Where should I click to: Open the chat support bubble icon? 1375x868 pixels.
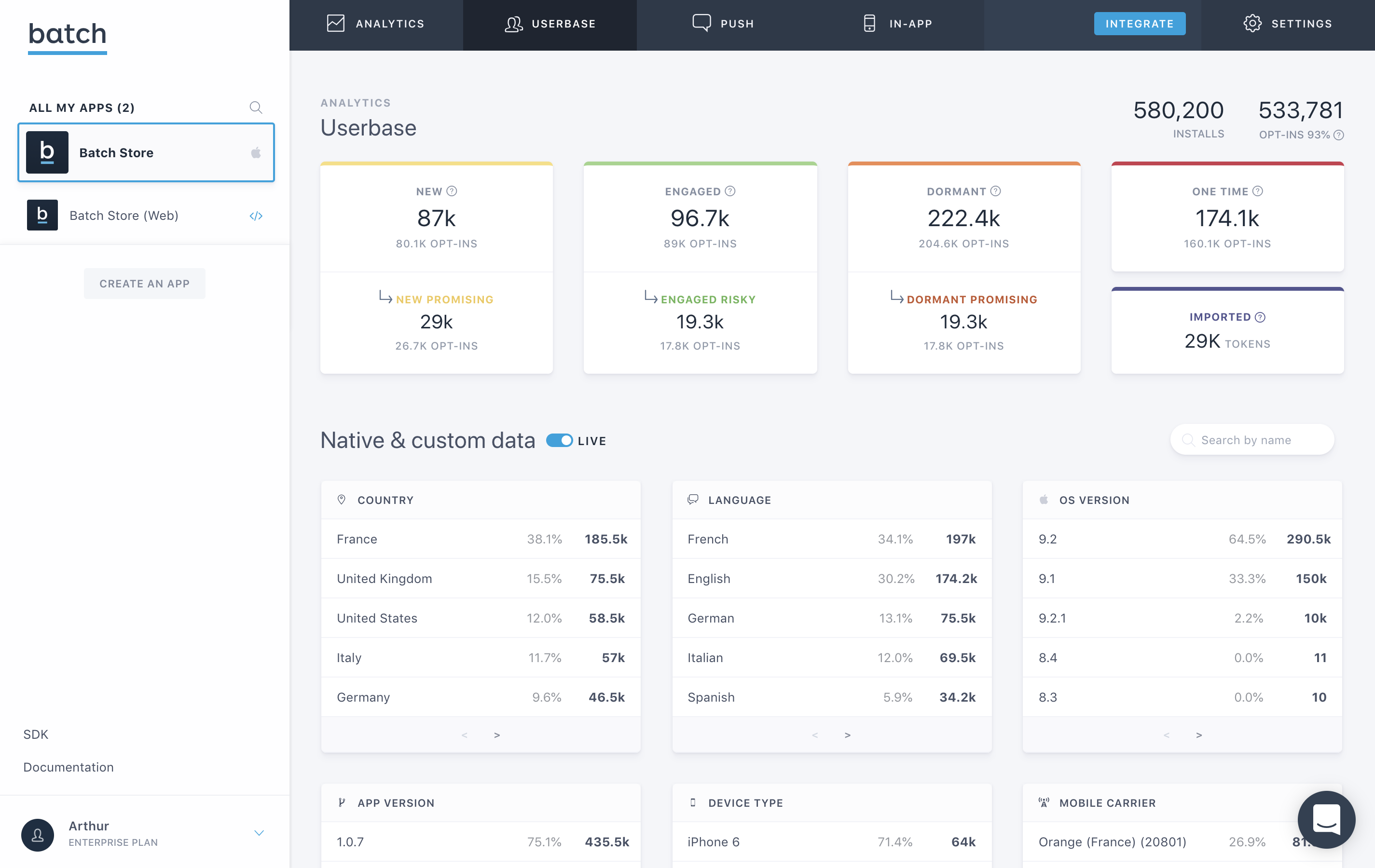click(x=1326, y=819)
